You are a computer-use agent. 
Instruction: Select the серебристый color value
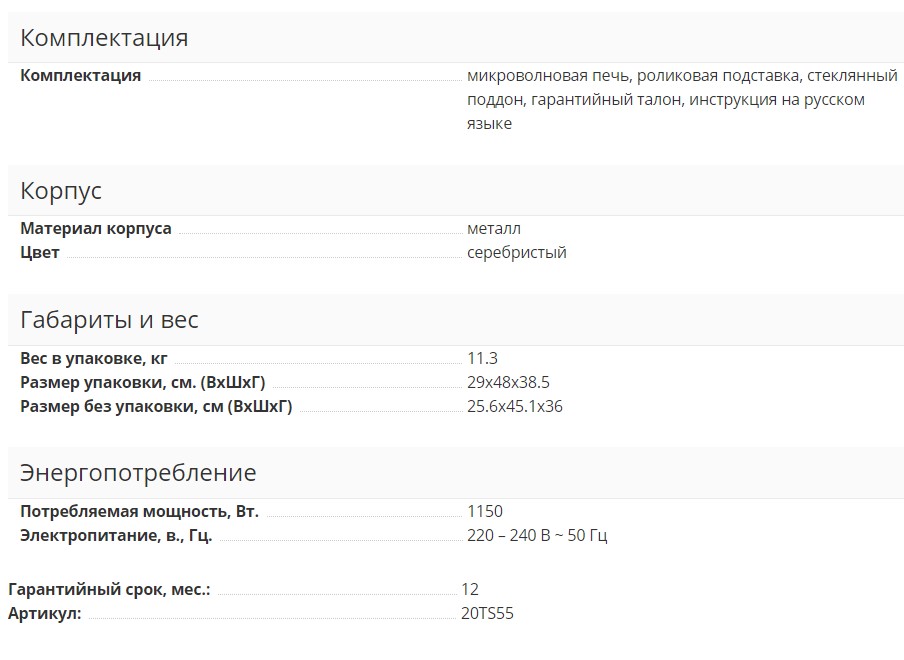pyautogui.click(x=516, y=253)
